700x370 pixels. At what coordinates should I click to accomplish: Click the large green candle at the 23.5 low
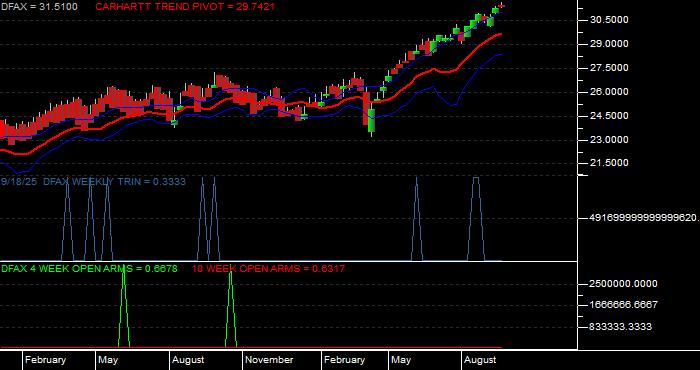371,120
